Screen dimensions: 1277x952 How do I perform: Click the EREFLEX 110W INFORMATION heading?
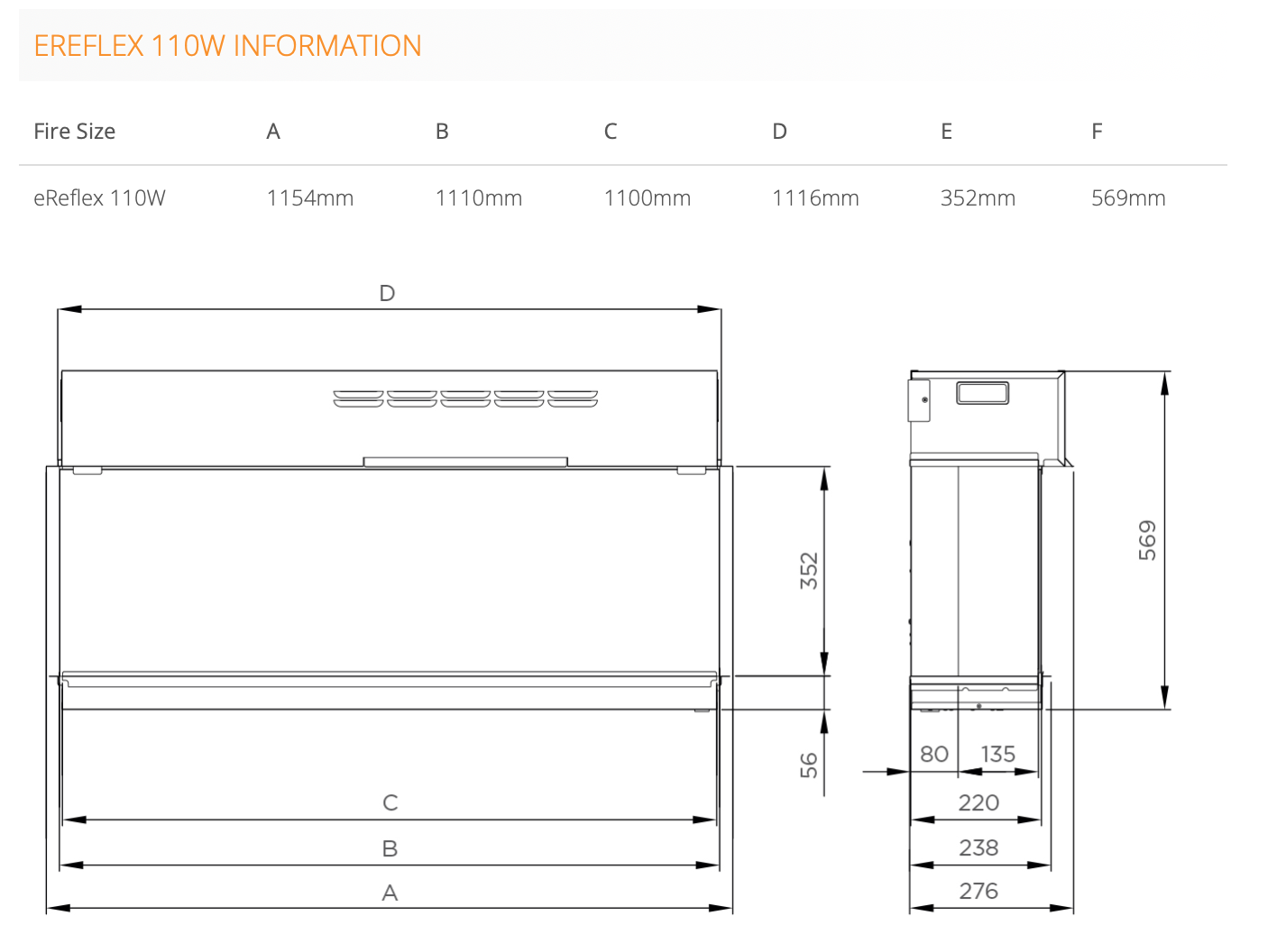pos(227,46)
